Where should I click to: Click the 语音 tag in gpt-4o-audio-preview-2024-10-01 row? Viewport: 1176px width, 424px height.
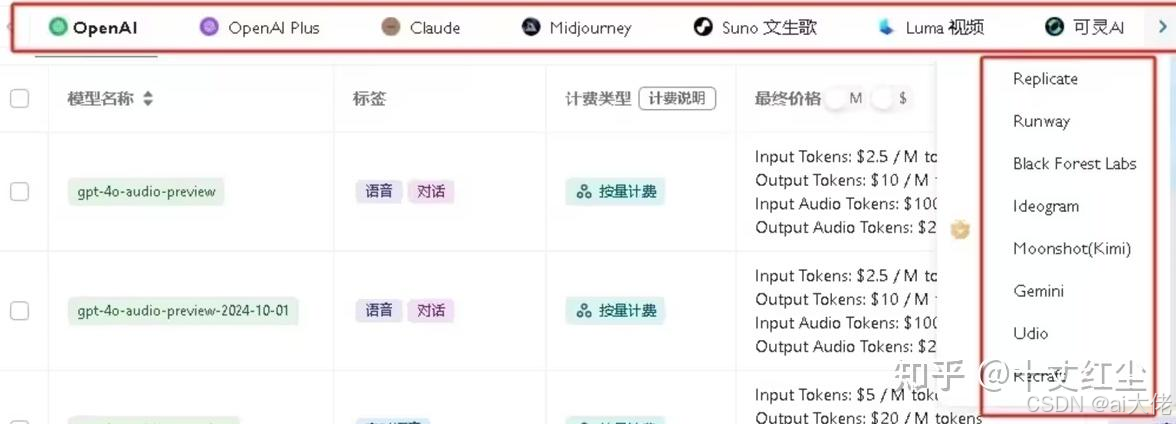379,311
